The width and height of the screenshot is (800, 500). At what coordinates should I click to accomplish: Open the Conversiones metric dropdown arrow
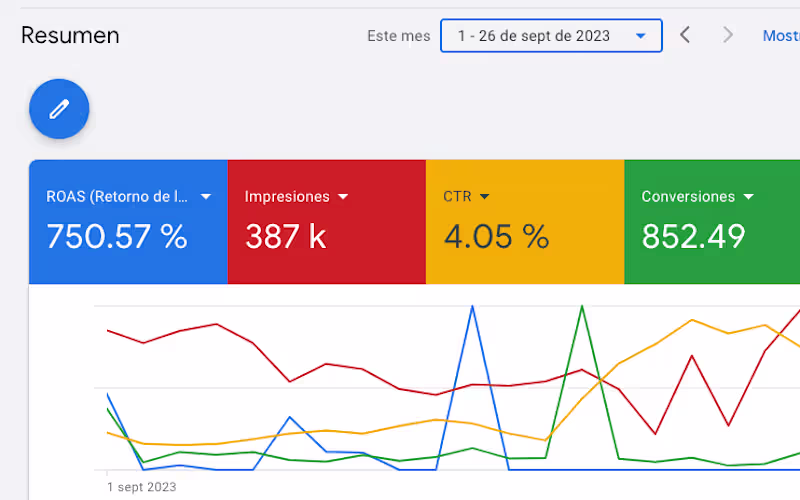click(x=748, y=197)
